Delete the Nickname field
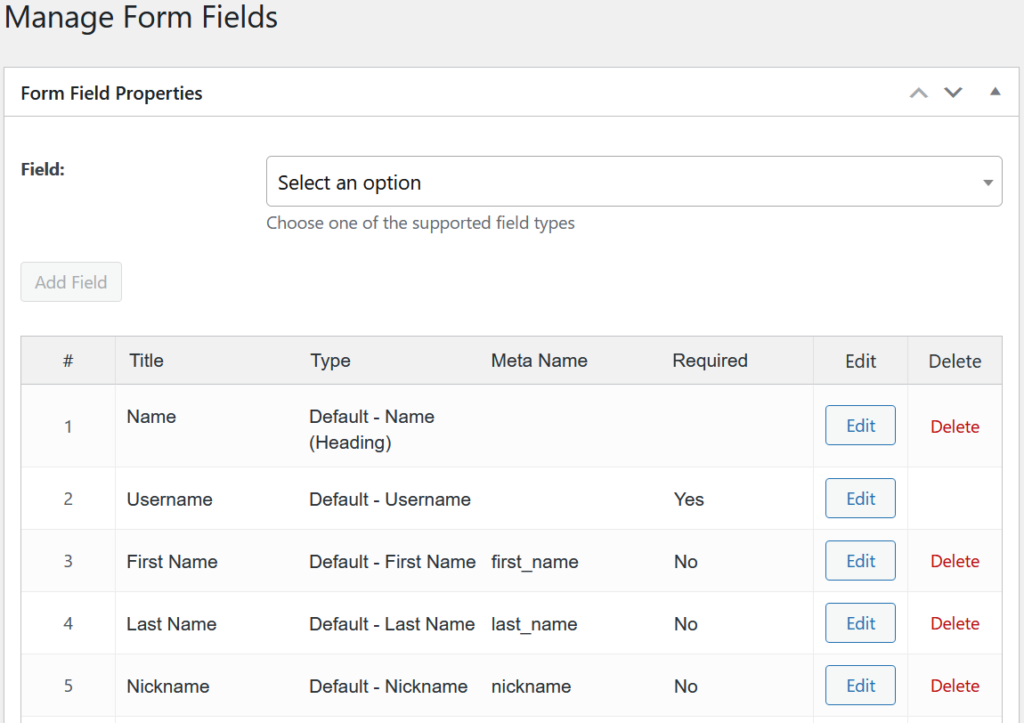Image resolution: width=1024 pixels, height=723 pixels. pyautogui.click(x=954, y=686)
